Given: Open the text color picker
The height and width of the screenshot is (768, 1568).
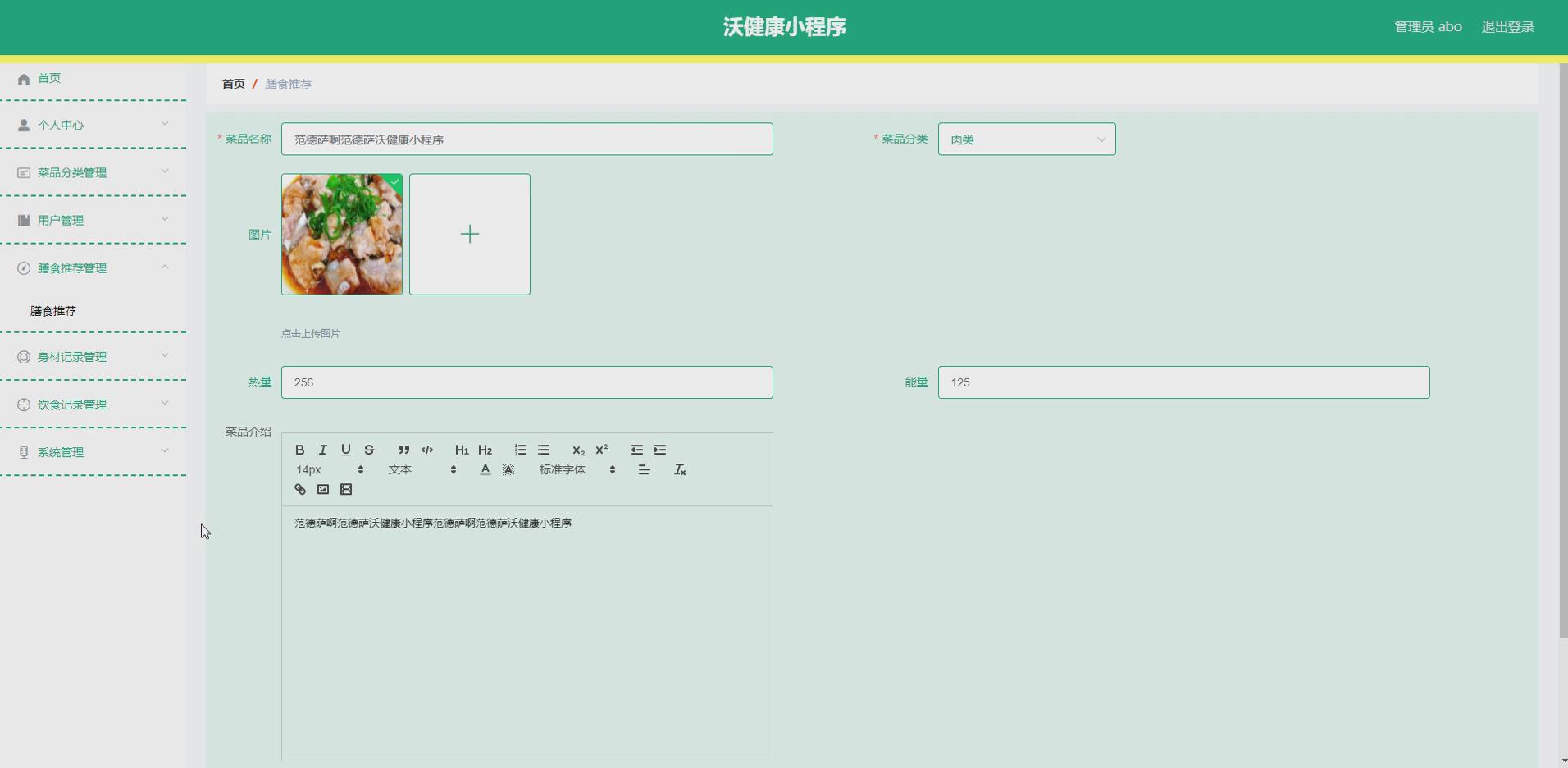Looking at the screenshot, I should point(485,469).
